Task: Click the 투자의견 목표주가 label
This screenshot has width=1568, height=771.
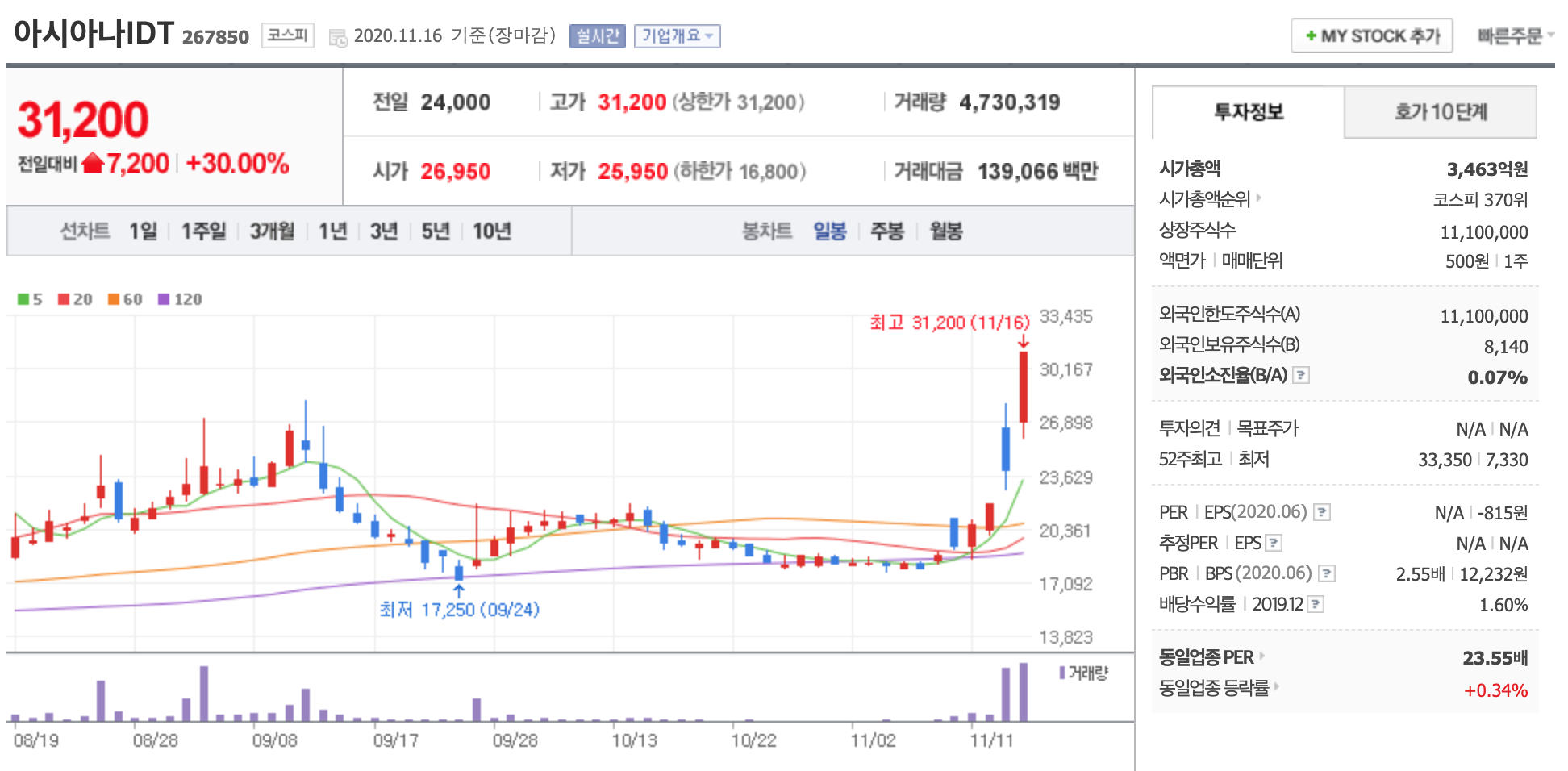Action: (1228, 428)
